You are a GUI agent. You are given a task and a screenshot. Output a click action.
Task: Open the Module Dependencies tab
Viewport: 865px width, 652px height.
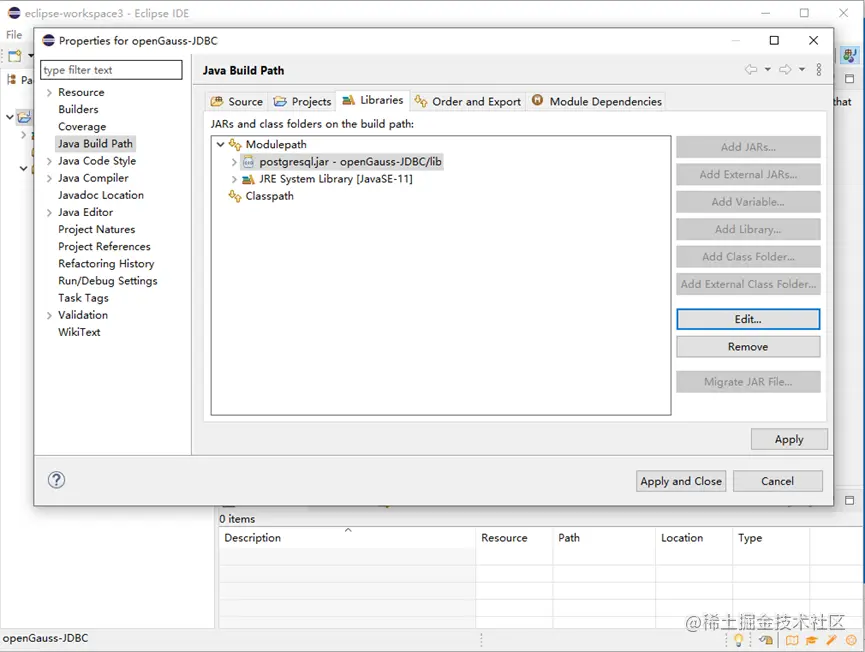(596, 101)
